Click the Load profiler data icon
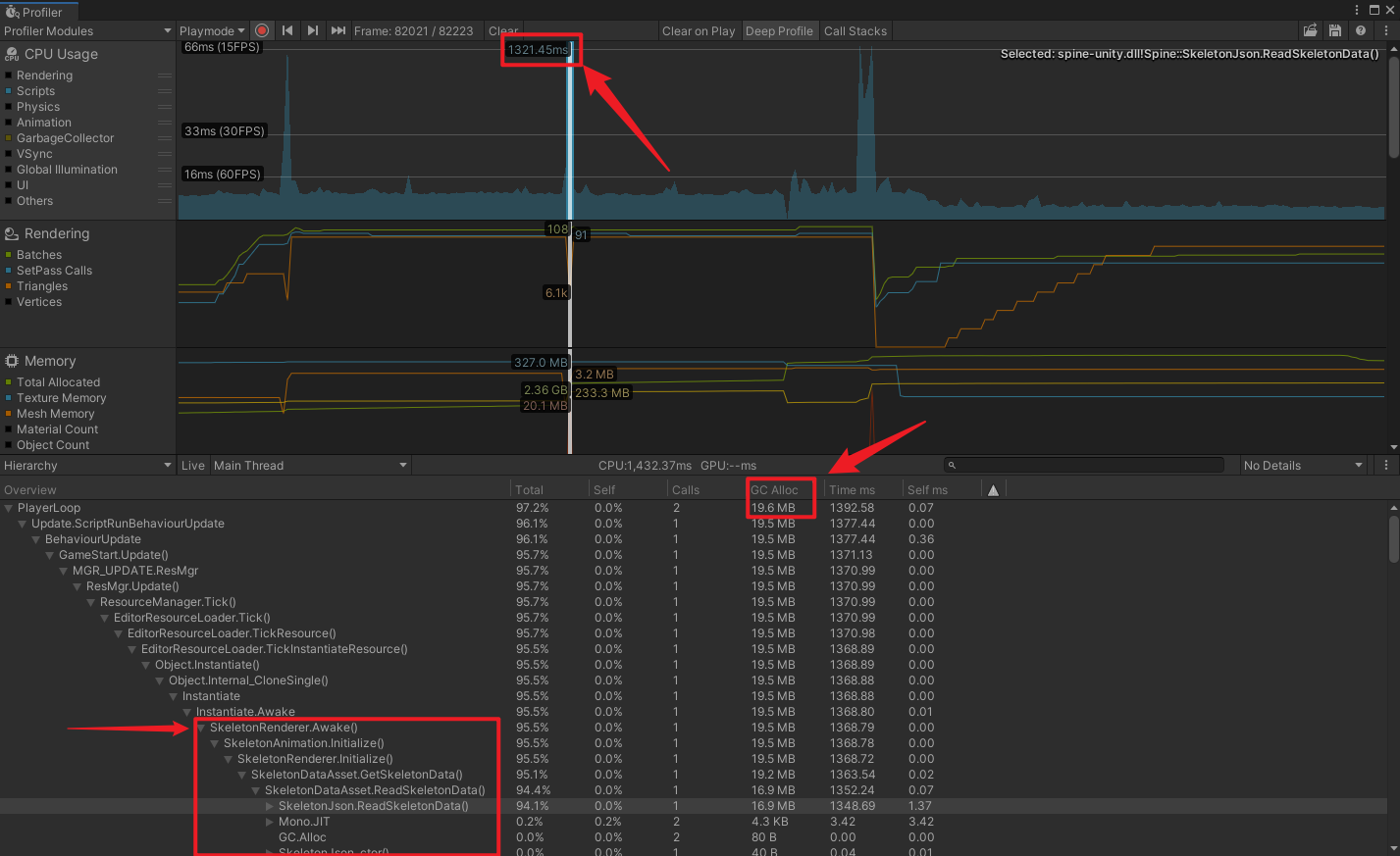This screenshot has height=856, width=1400. click(x=1310, y=30)
